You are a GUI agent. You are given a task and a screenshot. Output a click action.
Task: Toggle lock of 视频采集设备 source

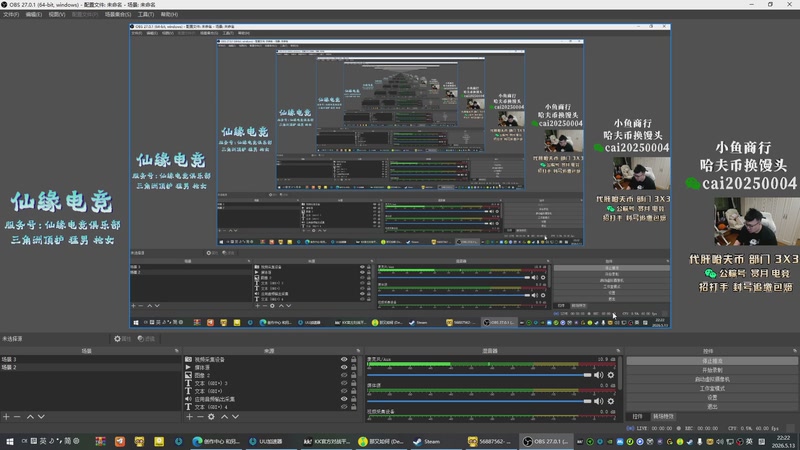tap(354, 359)
